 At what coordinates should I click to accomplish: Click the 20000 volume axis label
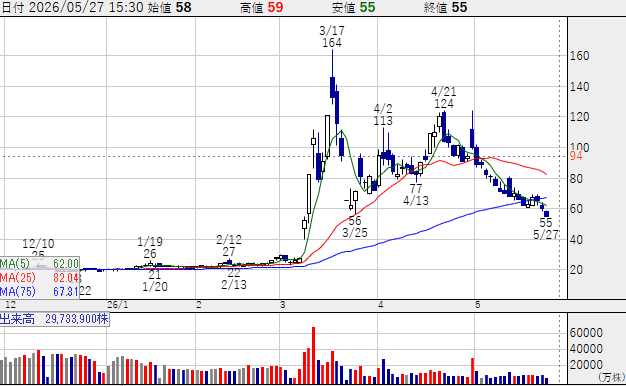586,365
